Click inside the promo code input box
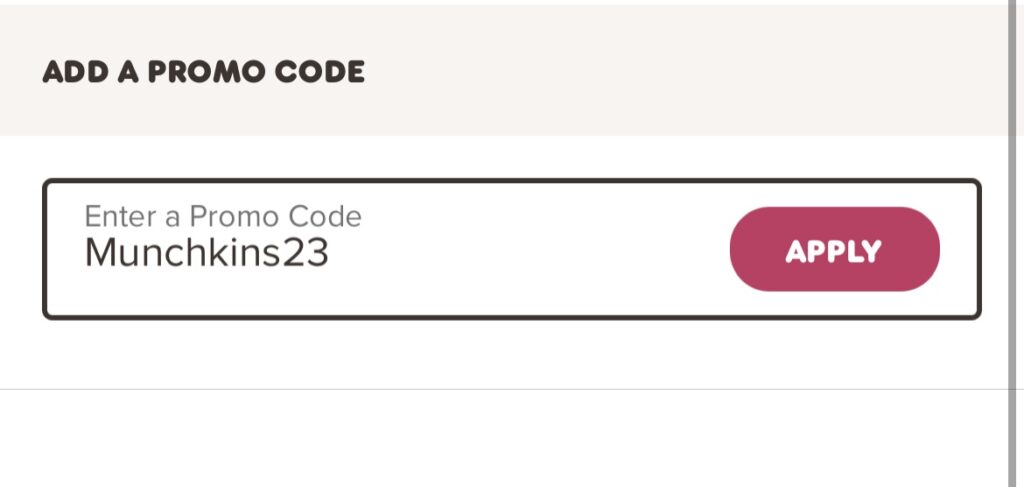This screenshot has height=487, width=1024. coord(511,249)
